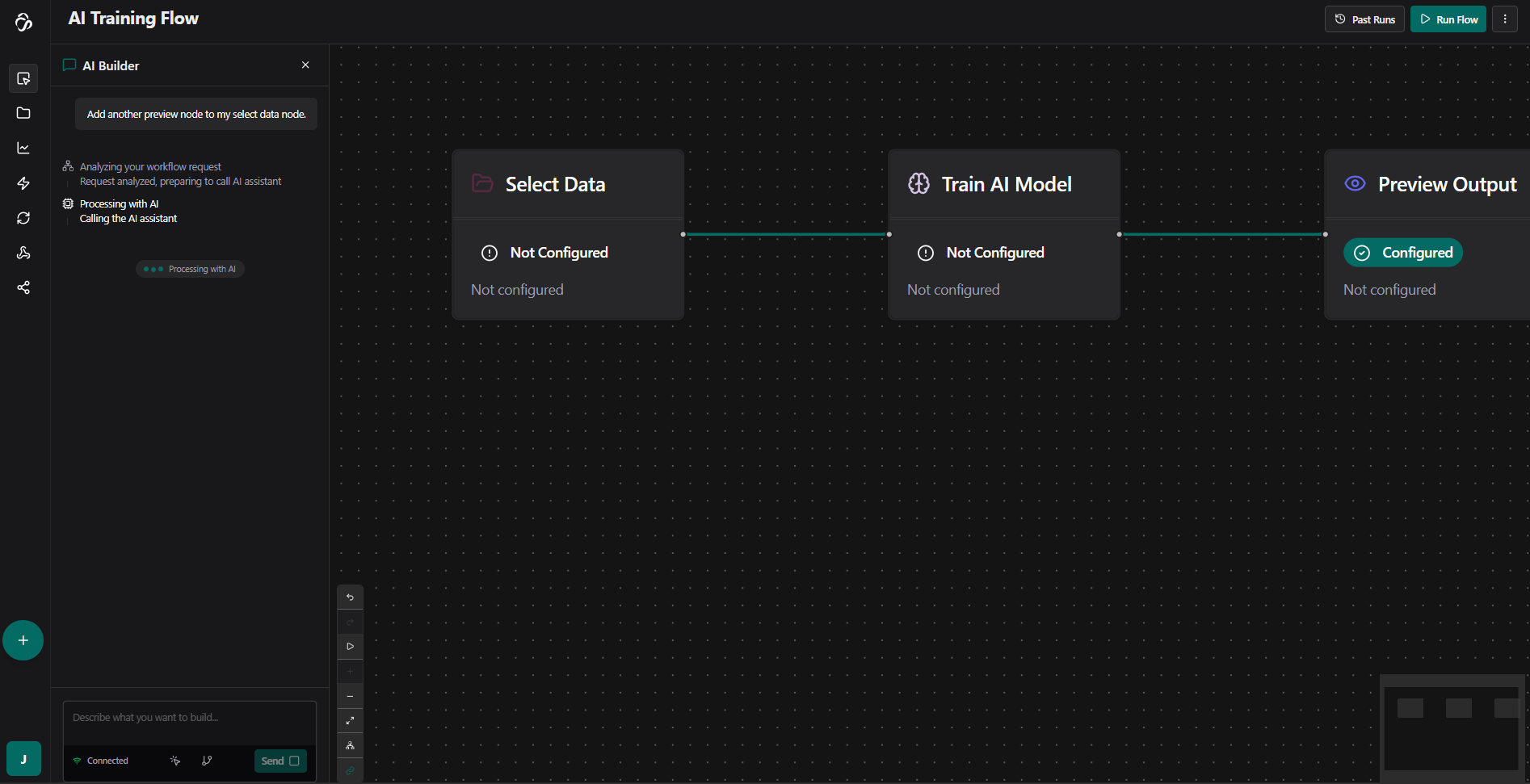Click the fit-view expand arrows canvas icon
Screen dimensions: 1530x784
tap(350, 720)
